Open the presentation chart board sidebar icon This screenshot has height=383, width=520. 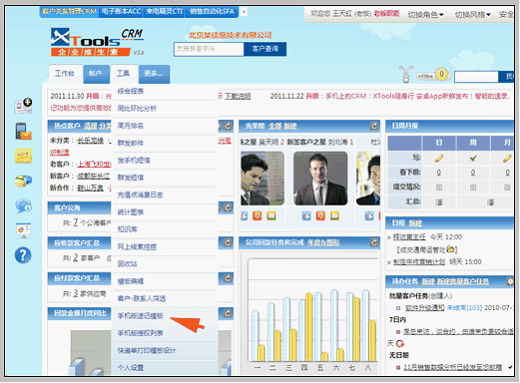(x=23, y=230)
